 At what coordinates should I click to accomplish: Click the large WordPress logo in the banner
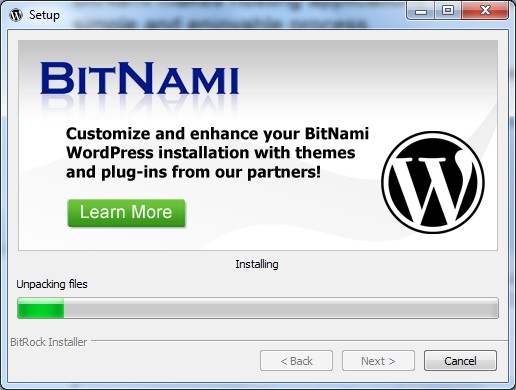pyautogui.click(x=433, y=182)
